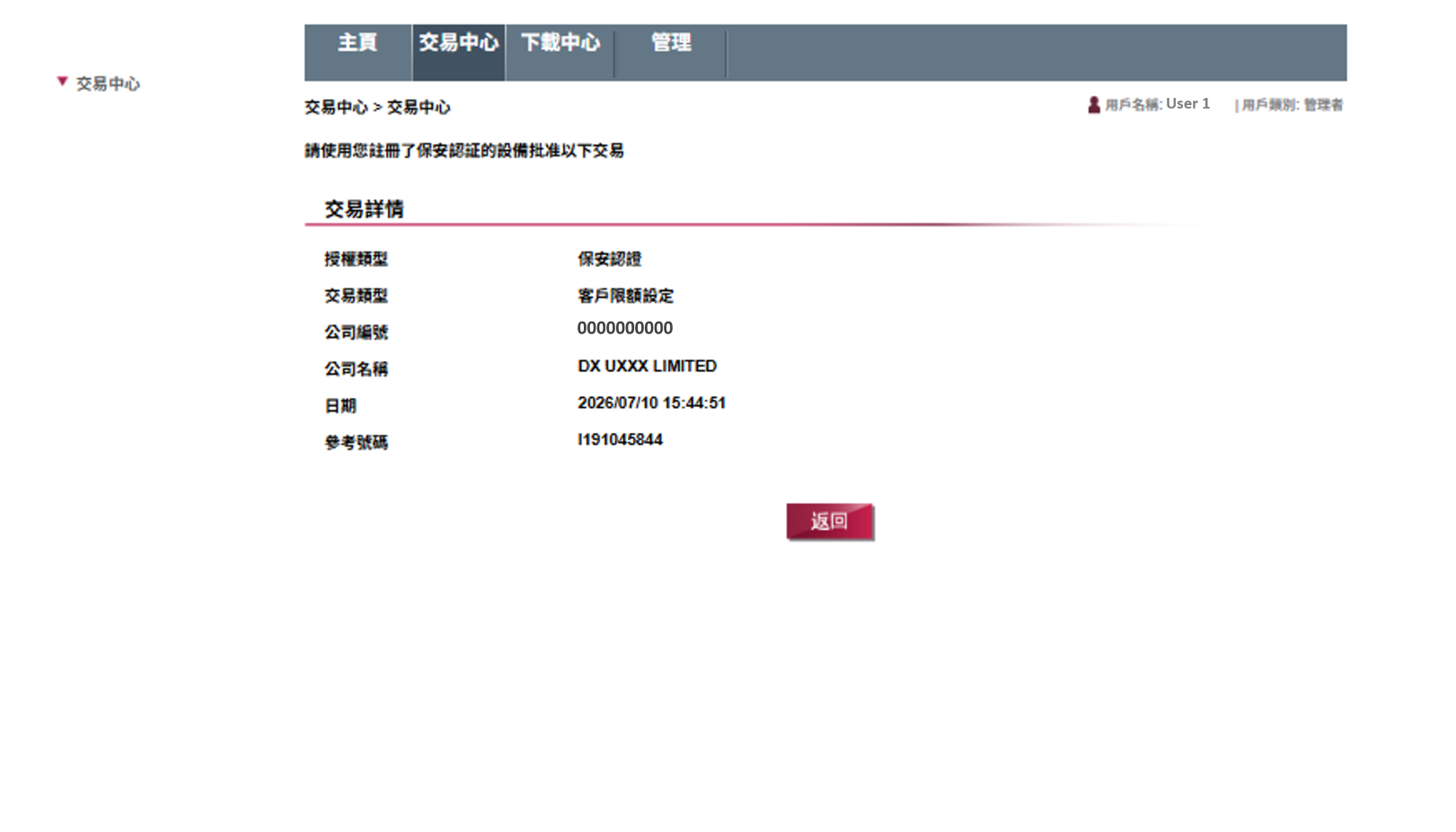Select the highlighted 交易中心 navigation tab

[459, 42]
